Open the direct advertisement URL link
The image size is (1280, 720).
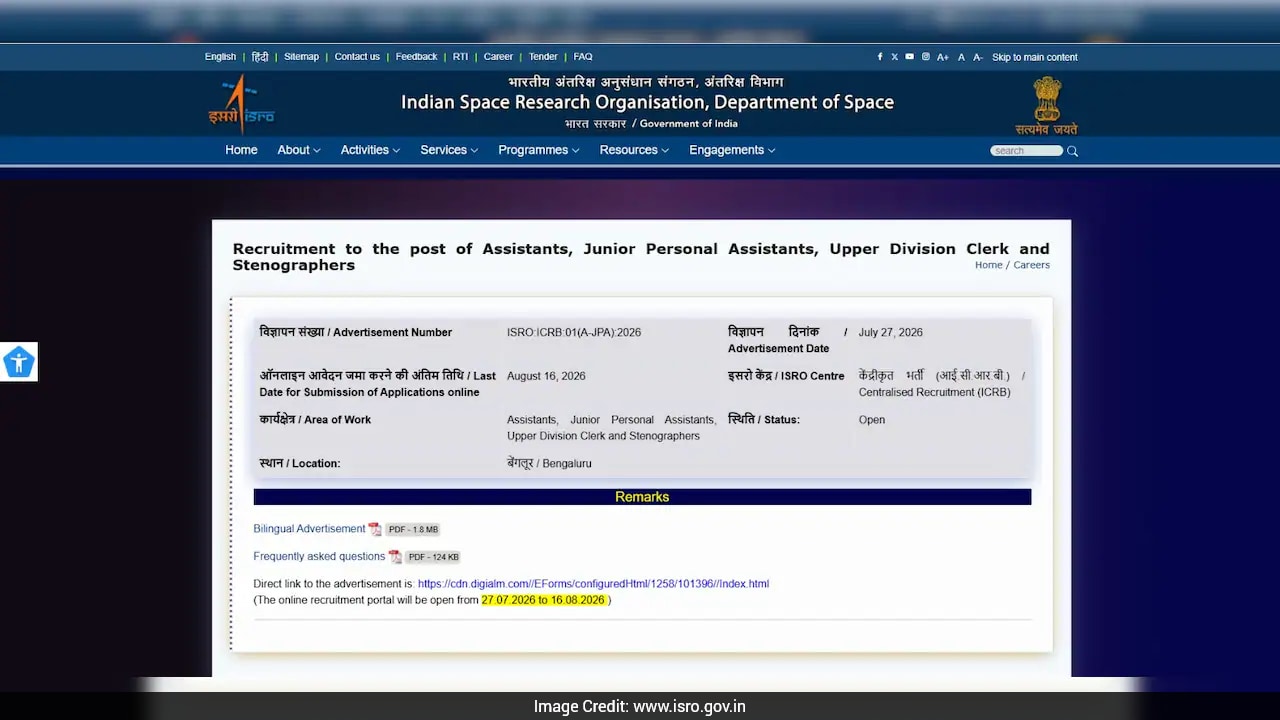(x=593, y=584)
